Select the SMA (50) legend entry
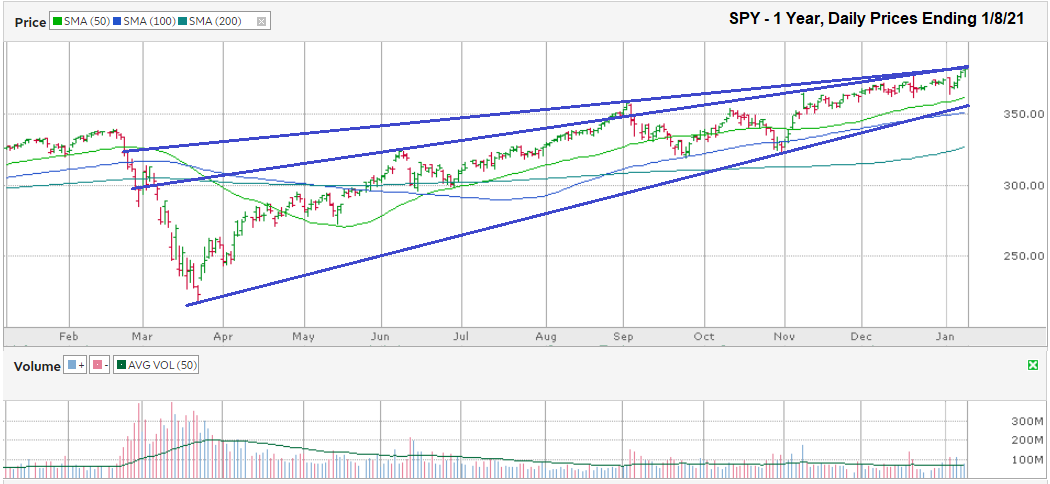 (84, 21)
